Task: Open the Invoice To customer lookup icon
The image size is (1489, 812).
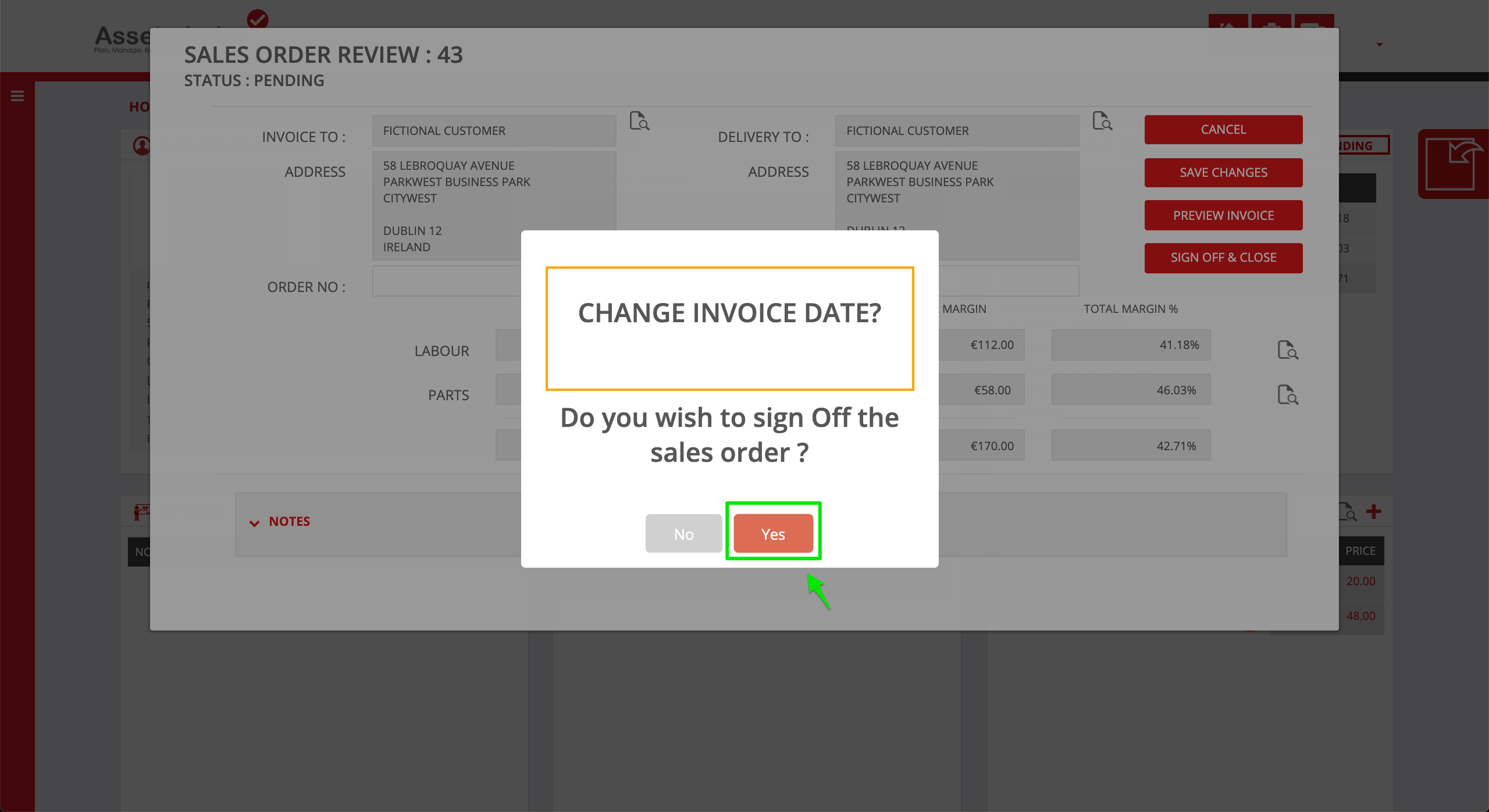Action: (x=639, y=121)
